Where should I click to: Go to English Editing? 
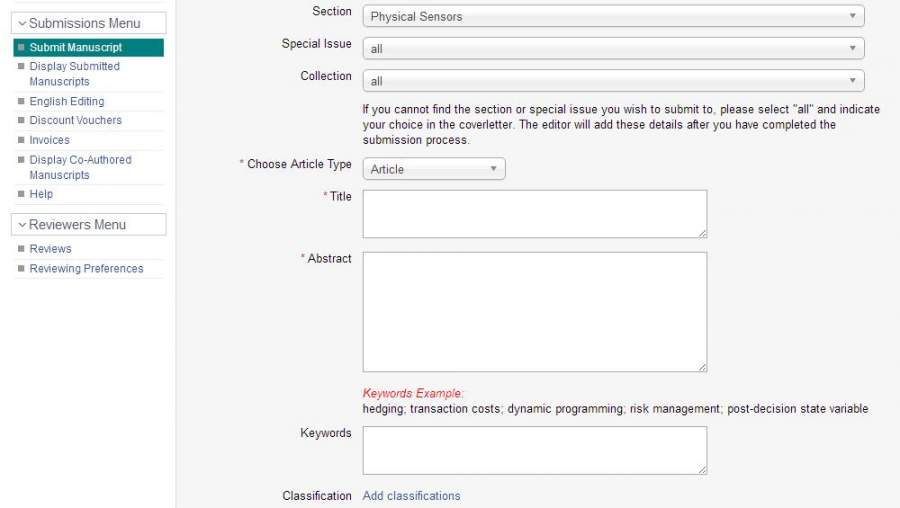(x=66, y=101)
